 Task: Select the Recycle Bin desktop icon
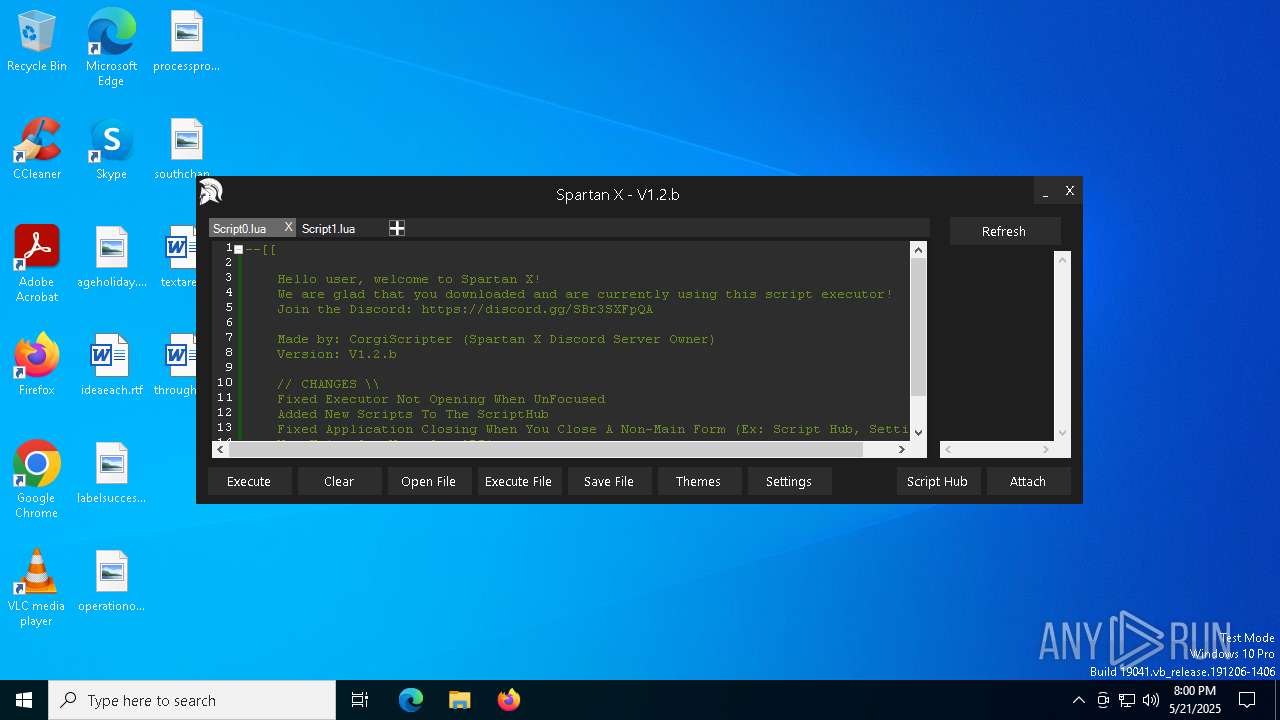(37, 42)
